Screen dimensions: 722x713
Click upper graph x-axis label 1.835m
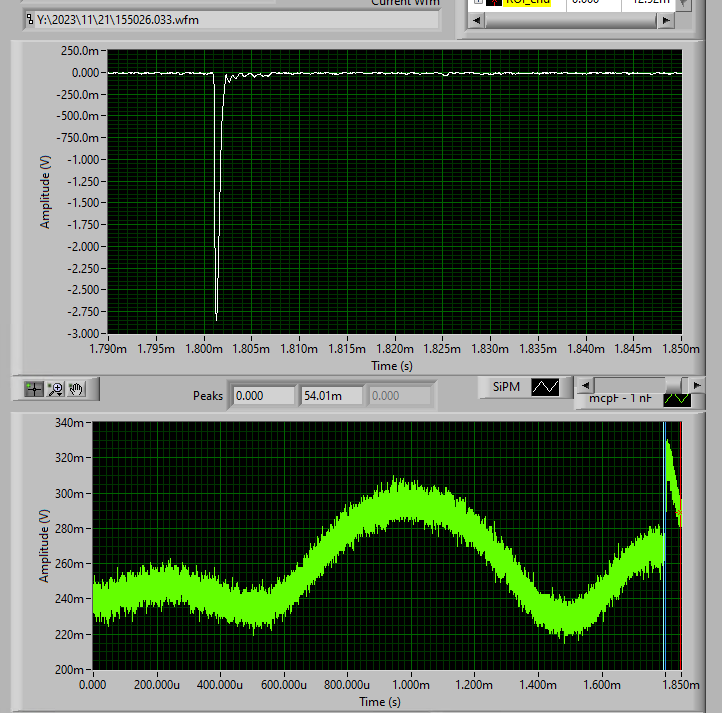point(538,349)
